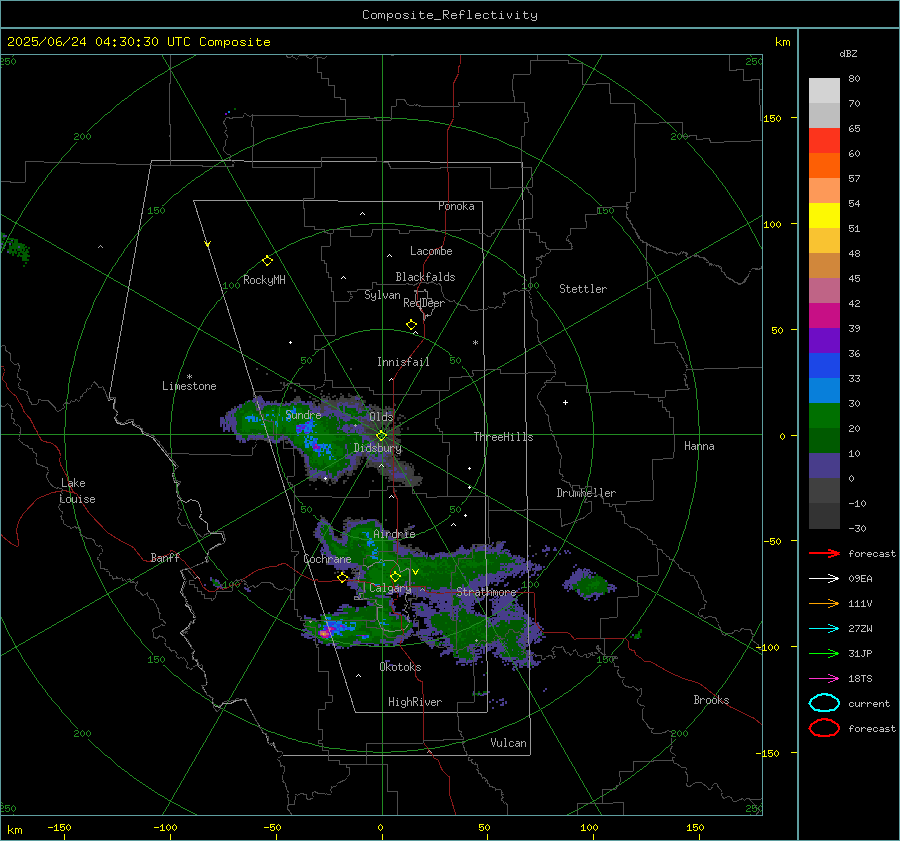
Task: Select the orange 111V arrow legend icon
Action: point(824,603)
